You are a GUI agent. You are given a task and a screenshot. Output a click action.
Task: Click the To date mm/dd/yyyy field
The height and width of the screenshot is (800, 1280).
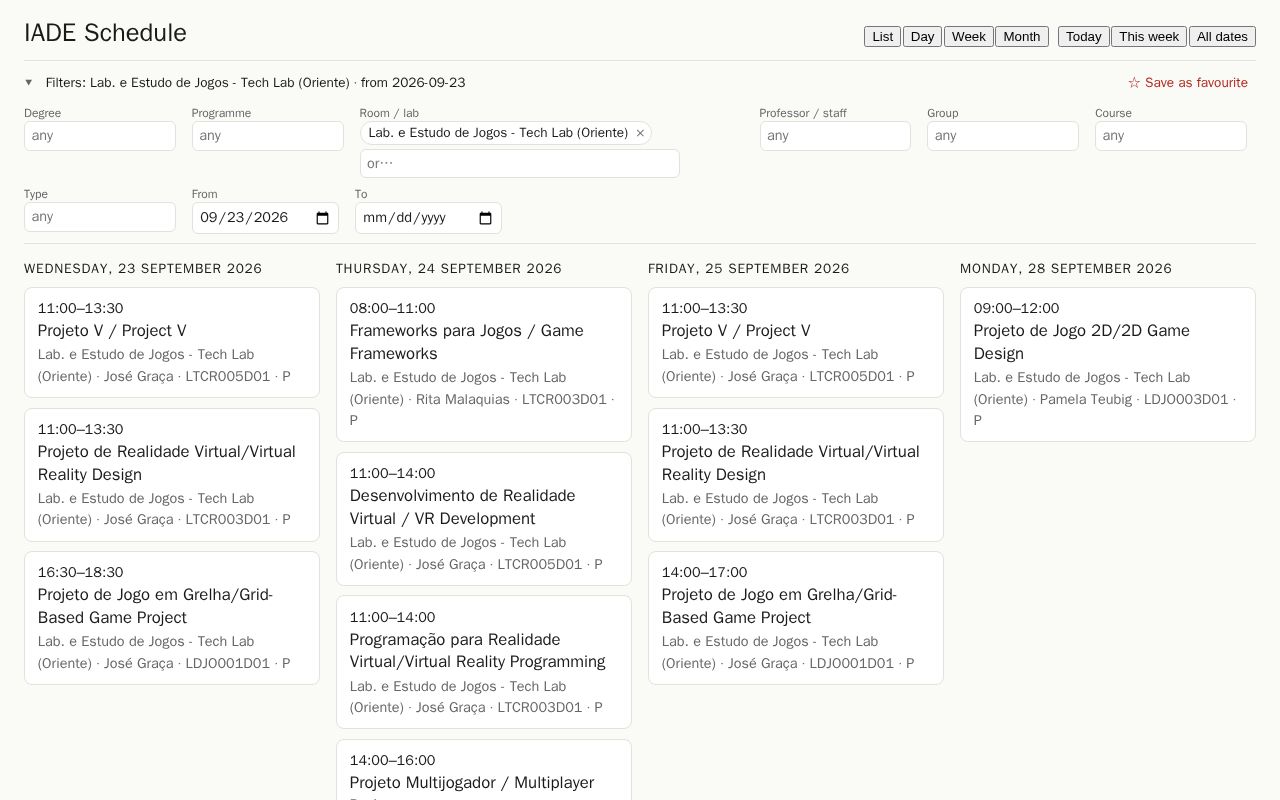click(428, 218)
